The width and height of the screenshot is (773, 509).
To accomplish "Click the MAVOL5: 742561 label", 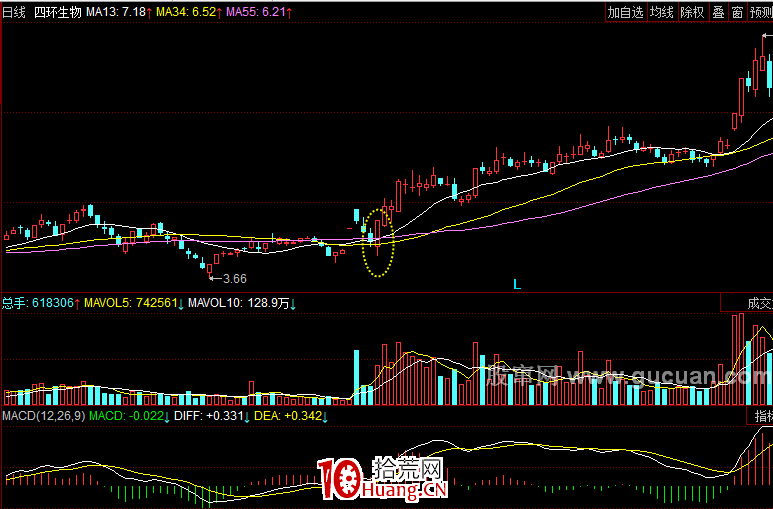I will tap(134, 303).
